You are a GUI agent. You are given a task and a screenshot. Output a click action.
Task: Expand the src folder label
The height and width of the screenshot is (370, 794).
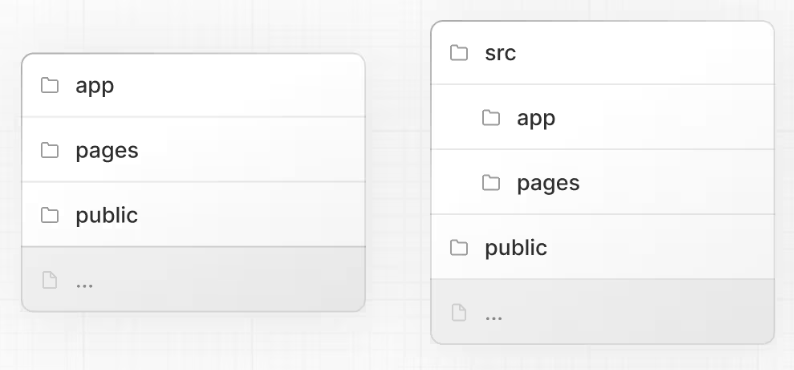[x=500, y=53]
